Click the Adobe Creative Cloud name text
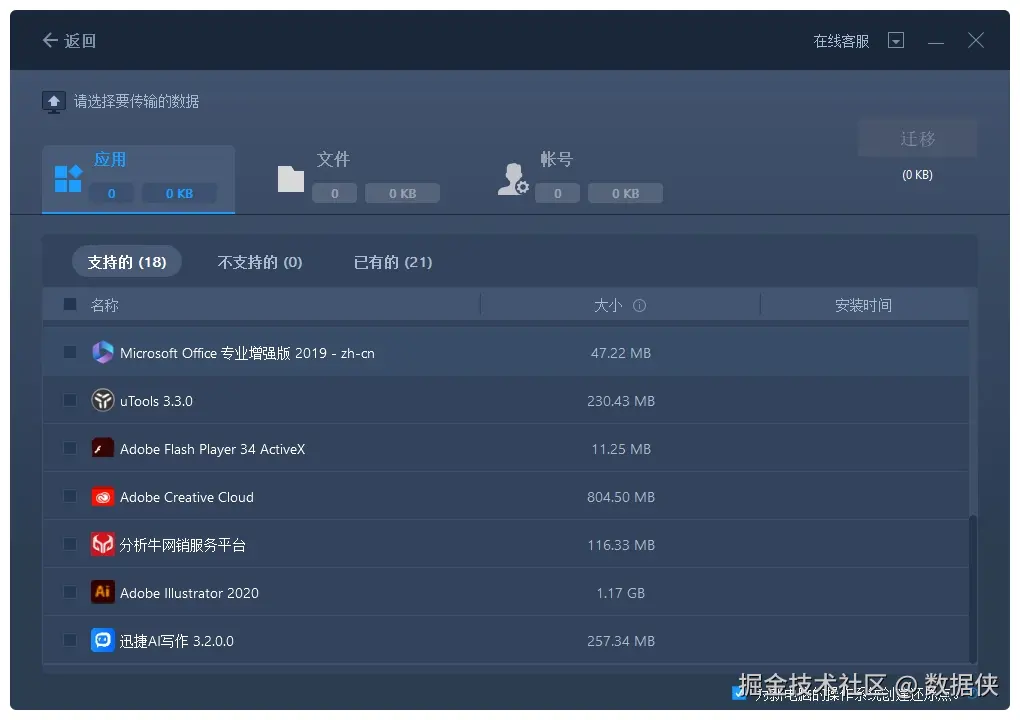The height and width of the screenshot is (720, 1020). click(x=187, y=498)
